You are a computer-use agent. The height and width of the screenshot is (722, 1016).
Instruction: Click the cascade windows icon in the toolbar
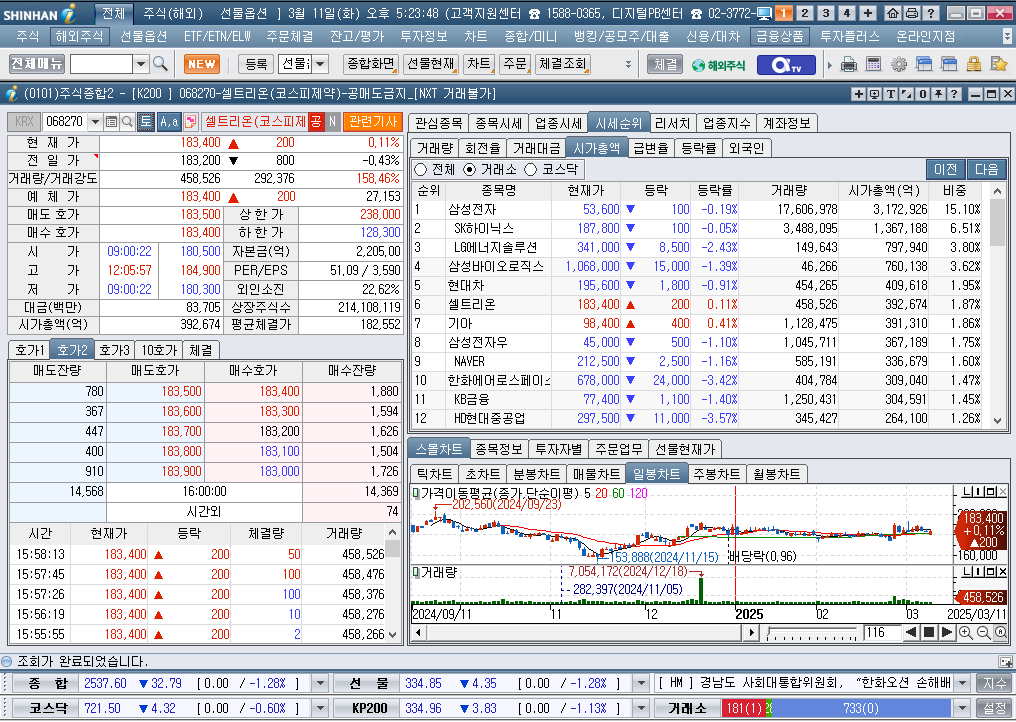coord(923,64)
